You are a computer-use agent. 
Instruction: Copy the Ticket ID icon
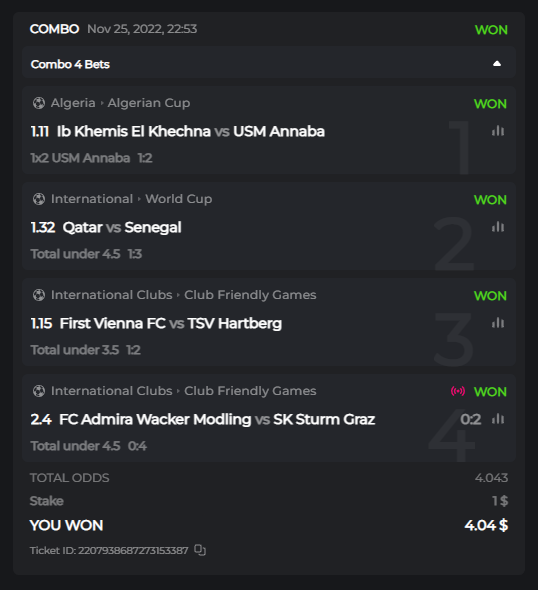(200, 550)
